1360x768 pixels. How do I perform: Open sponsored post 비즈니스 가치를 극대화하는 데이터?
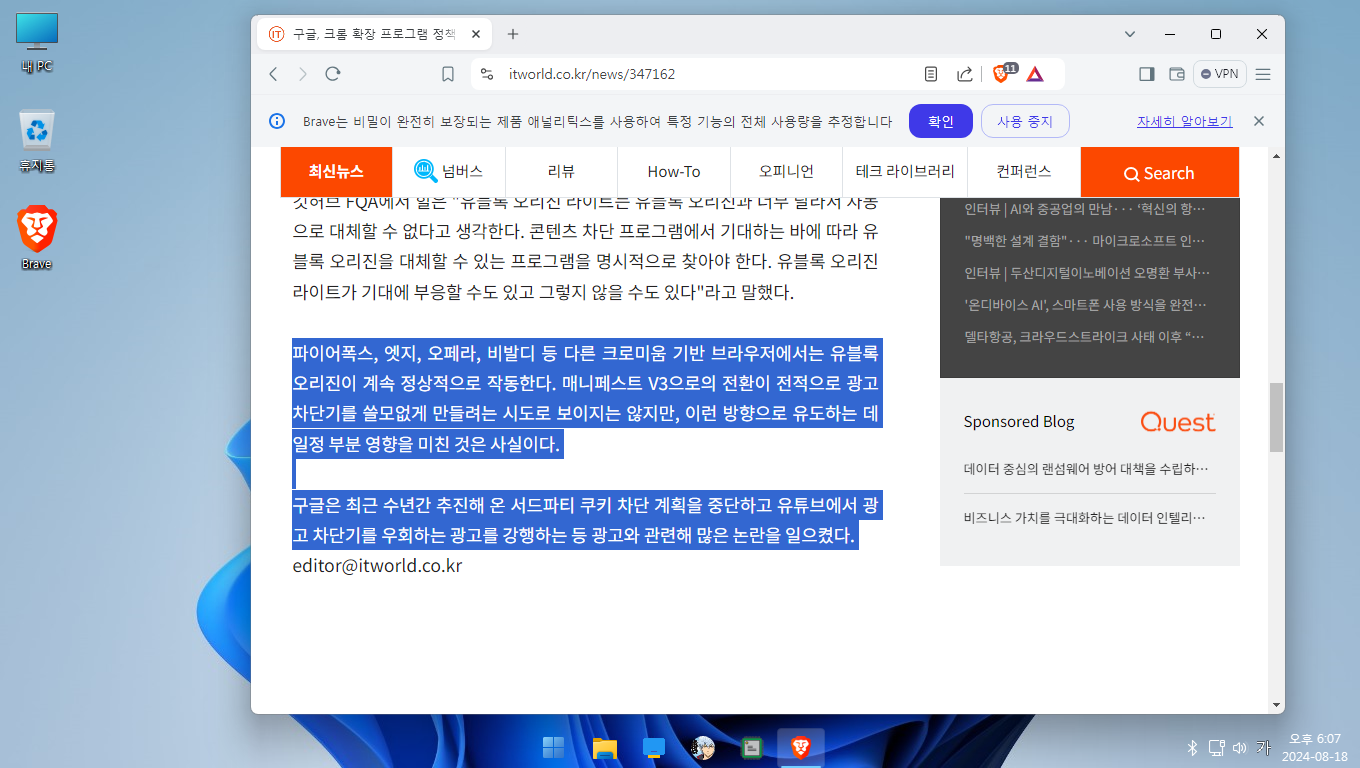coord(1086,518)
